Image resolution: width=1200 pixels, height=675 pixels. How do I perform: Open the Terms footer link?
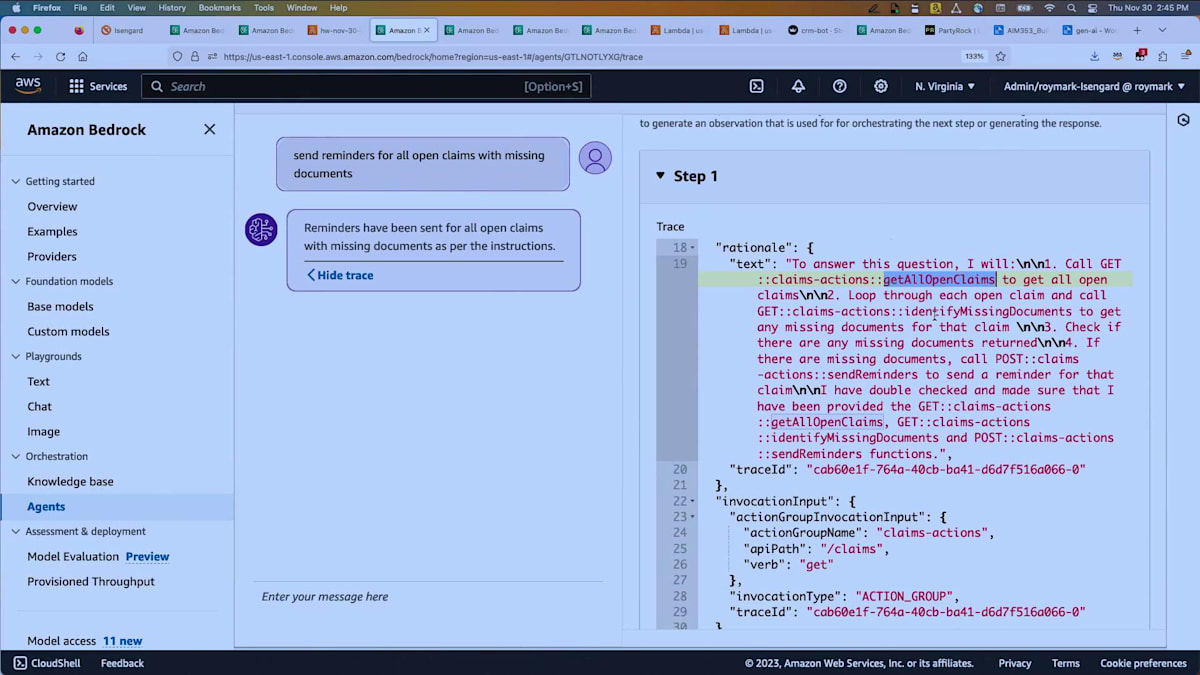click(1065, 663)
